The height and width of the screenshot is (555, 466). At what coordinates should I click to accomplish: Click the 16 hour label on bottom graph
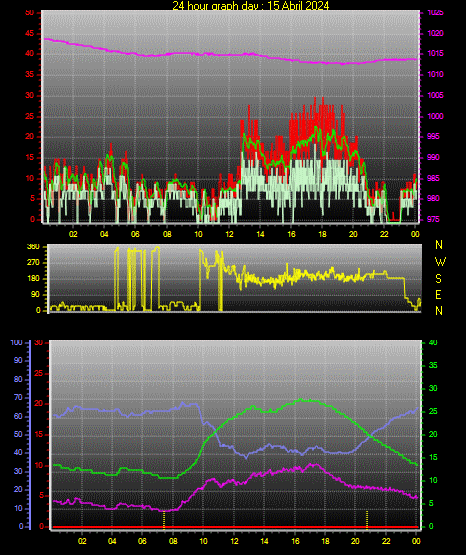pyautogui.click(x=295, y=541)
